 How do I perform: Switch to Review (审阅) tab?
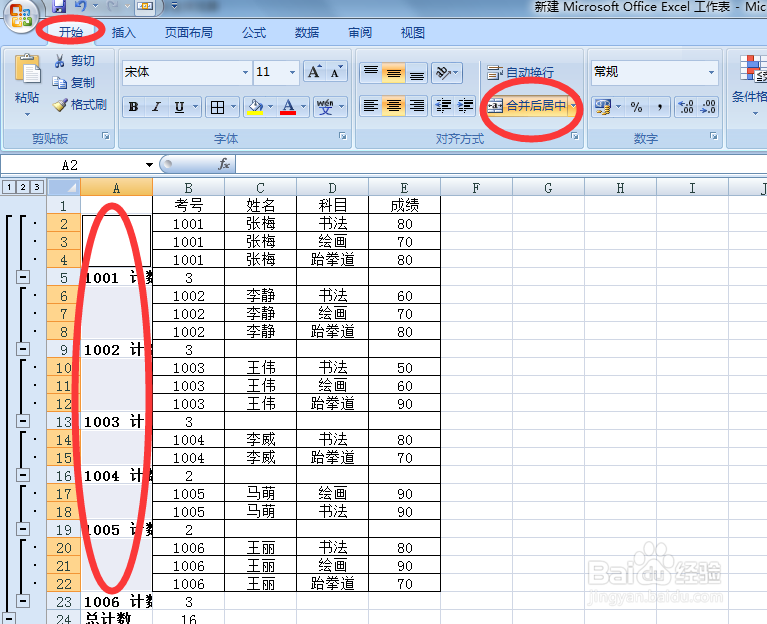coord(360,33)
